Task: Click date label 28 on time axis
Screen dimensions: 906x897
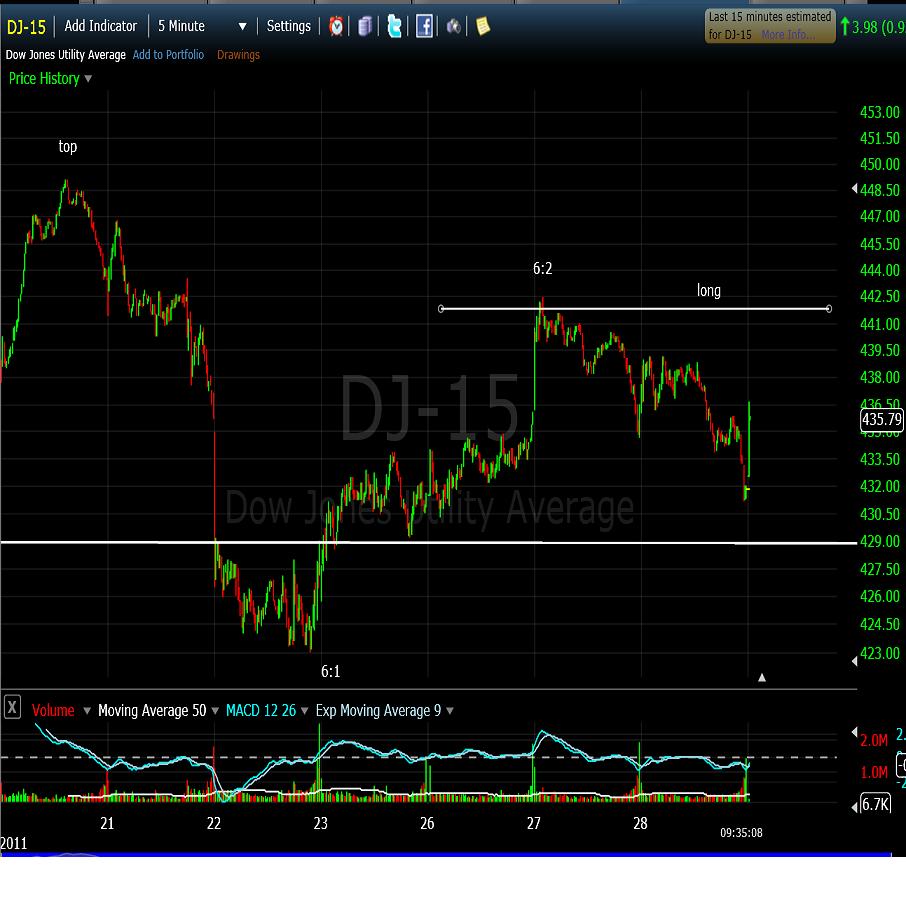Action: click(640, 823)
